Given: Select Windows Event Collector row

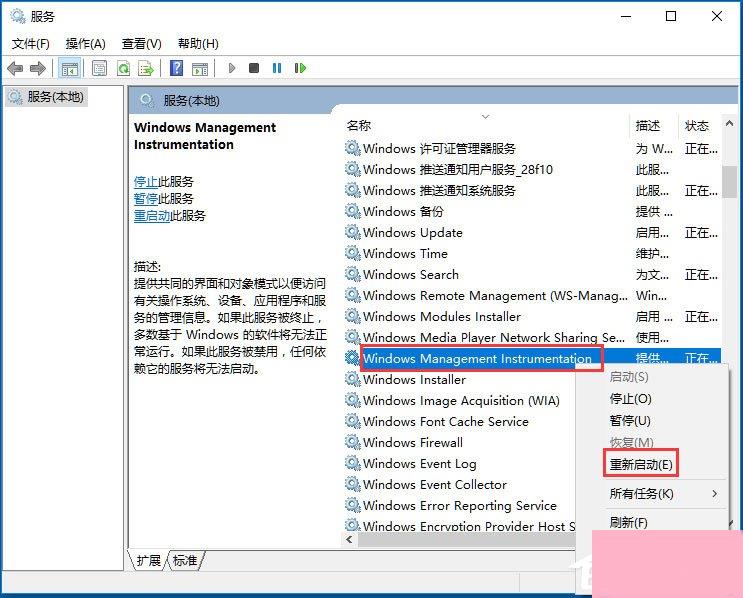Looking at the screenshot, I should pos(460,484).
